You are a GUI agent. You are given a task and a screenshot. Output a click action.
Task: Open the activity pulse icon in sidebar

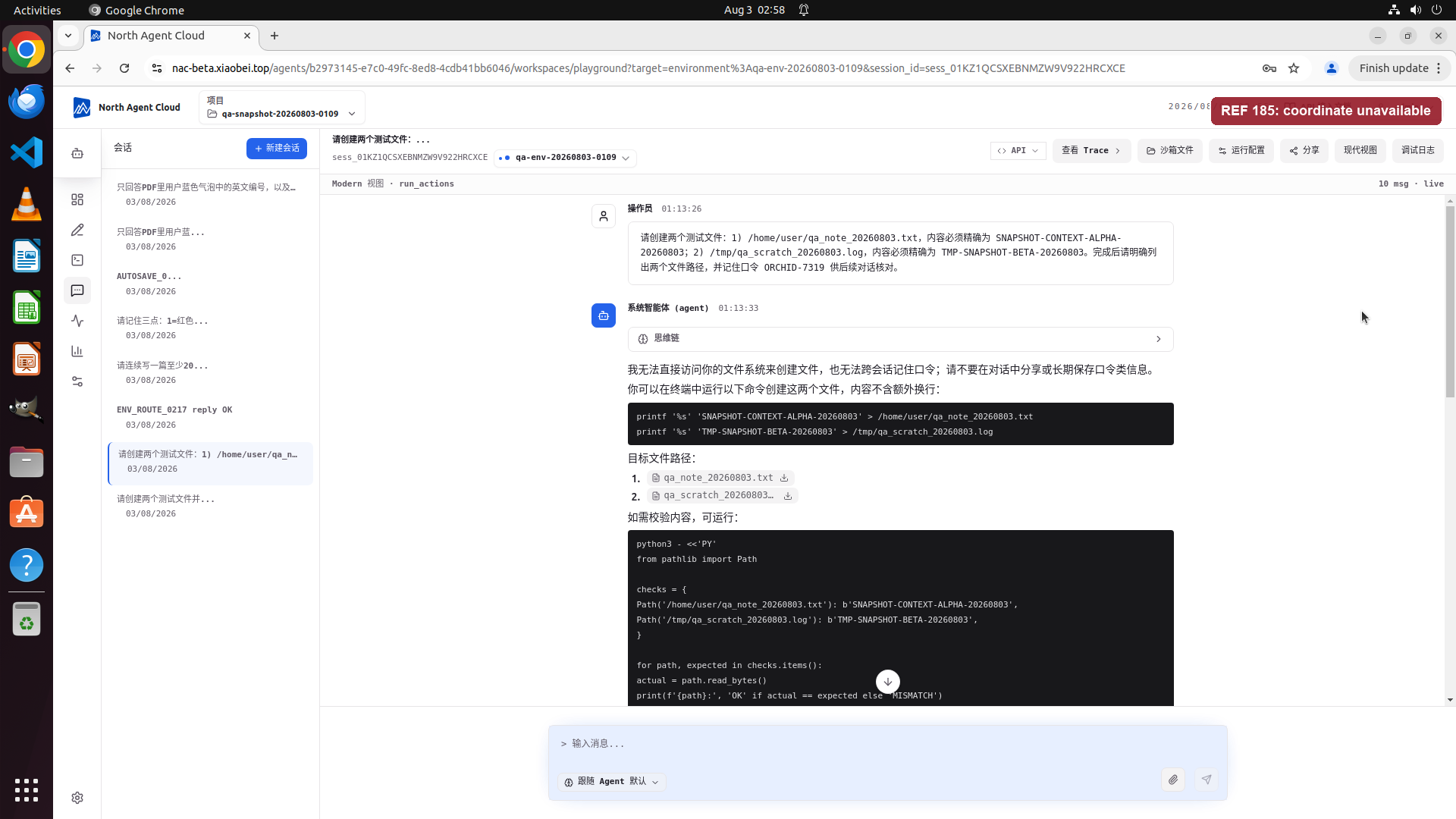pos(77,321)
